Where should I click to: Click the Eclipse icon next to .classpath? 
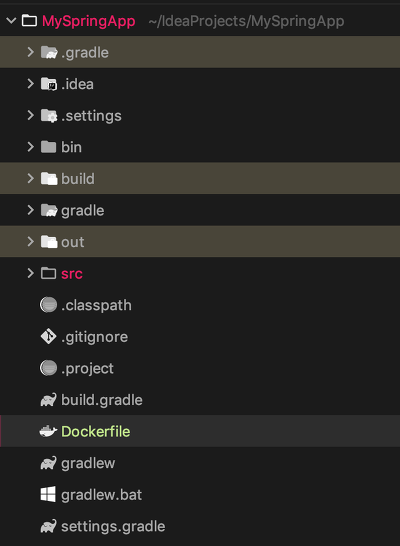tap(48, 305)
